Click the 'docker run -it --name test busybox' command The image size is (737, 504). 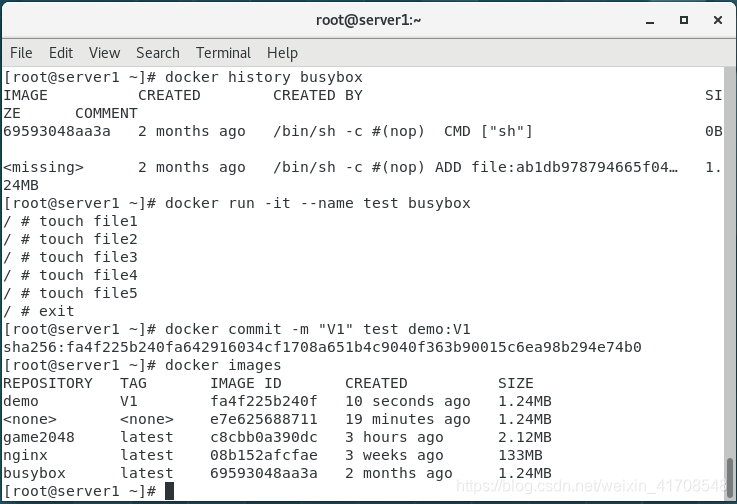pyautogui.click(x=318, y=203)
